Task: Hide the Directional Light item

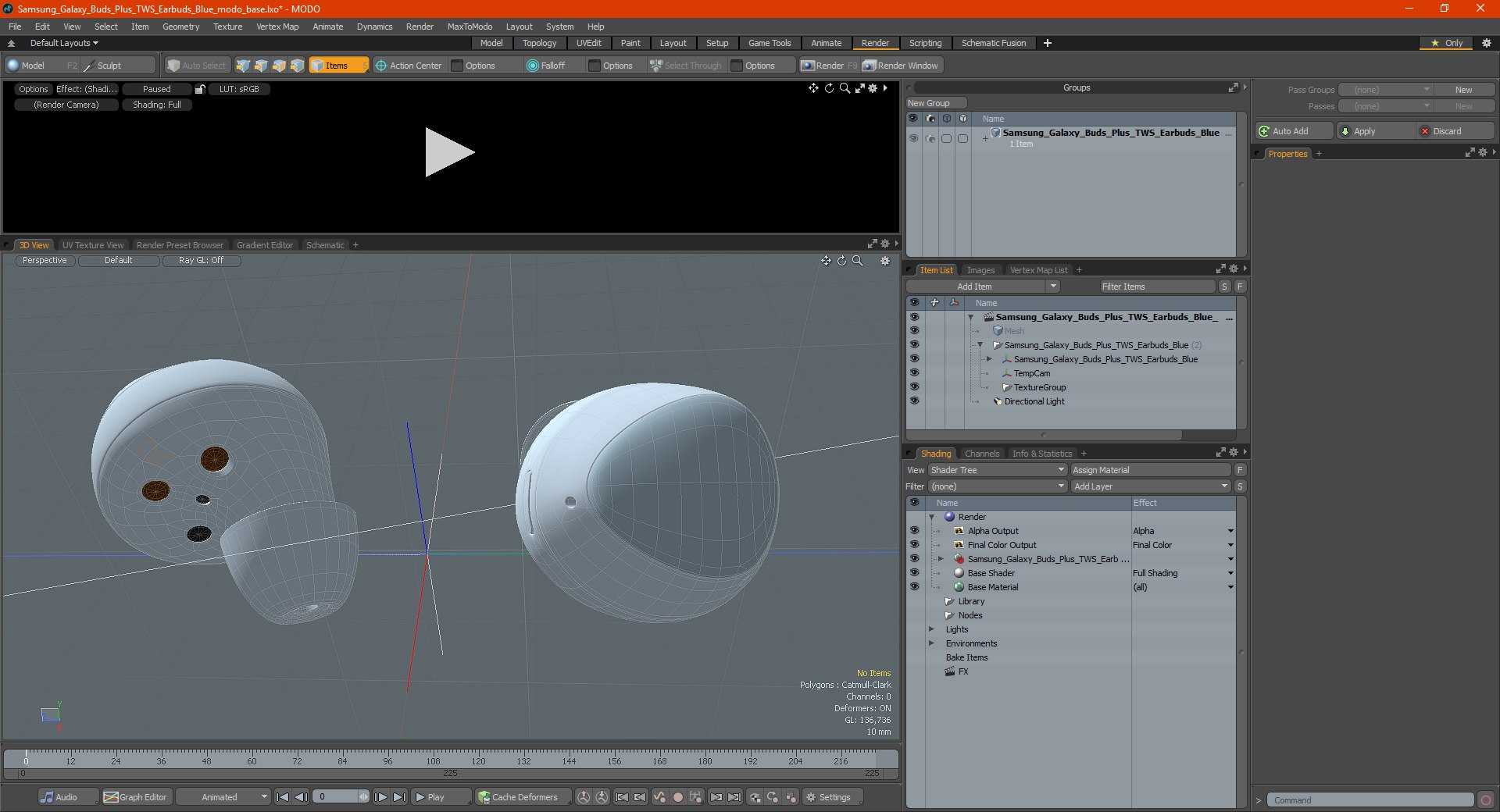Action: coord(914,401)
